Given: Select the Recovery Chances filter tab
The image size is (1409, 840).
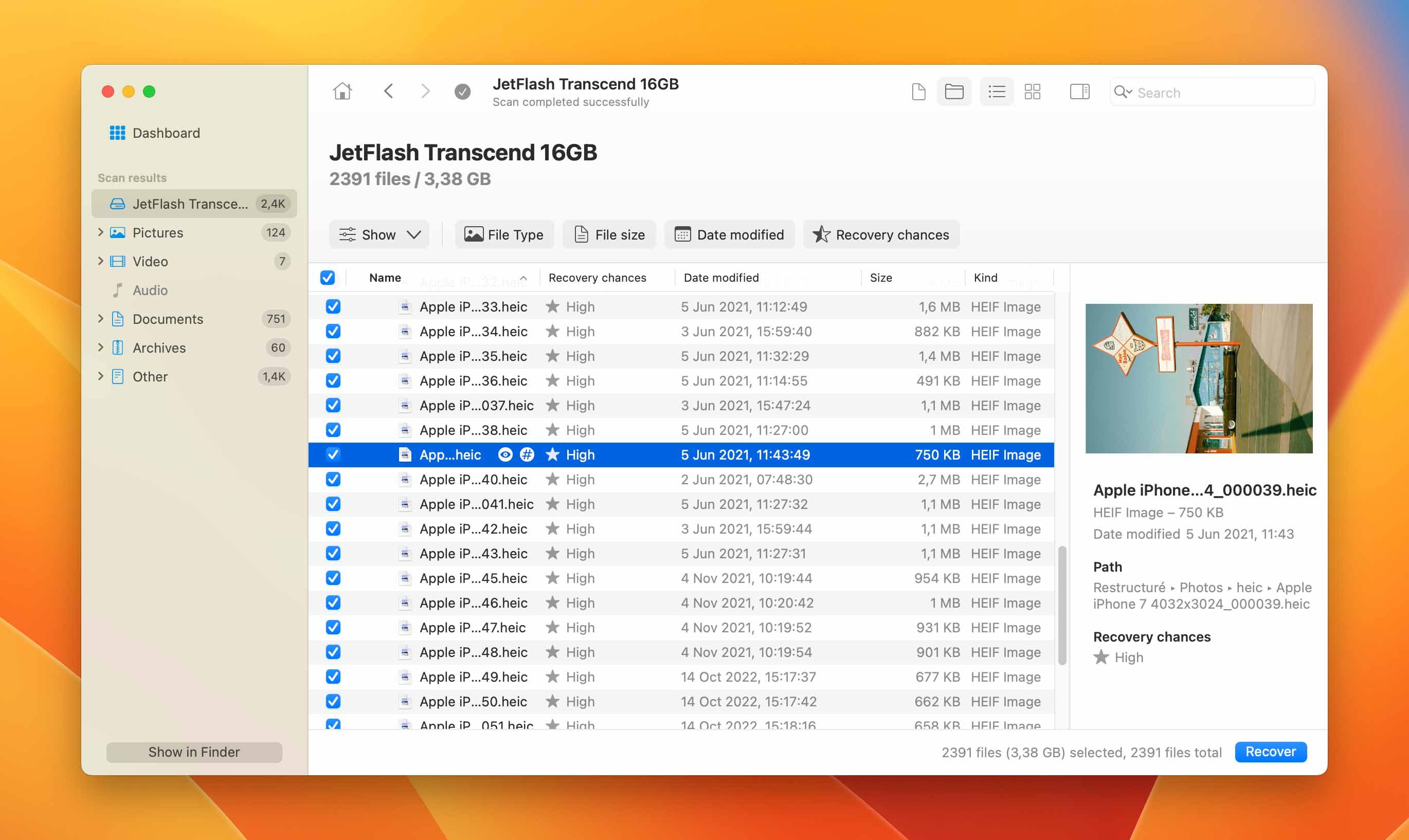Looking at the screenshot, I should (x=881, y=234).
